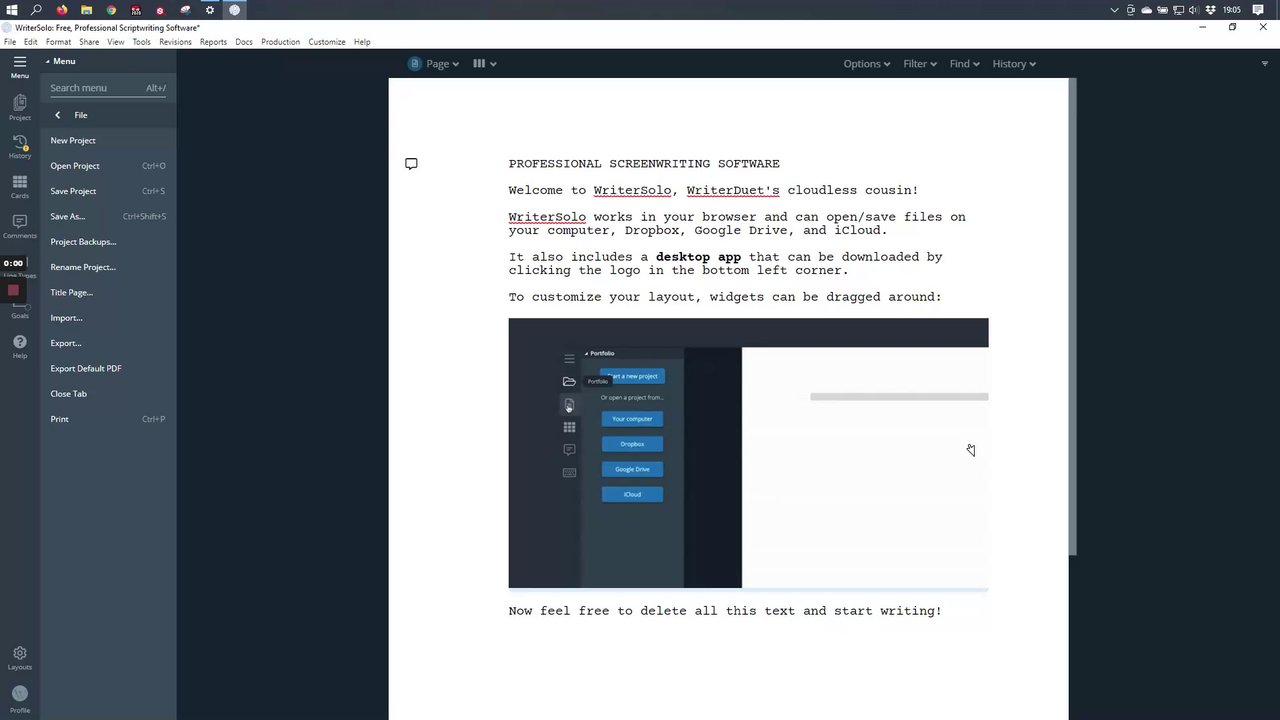The height and width of the screenshot is (720, 1280).
Task: Choose Project Backups... entry
Action: [x=108, y=242]
